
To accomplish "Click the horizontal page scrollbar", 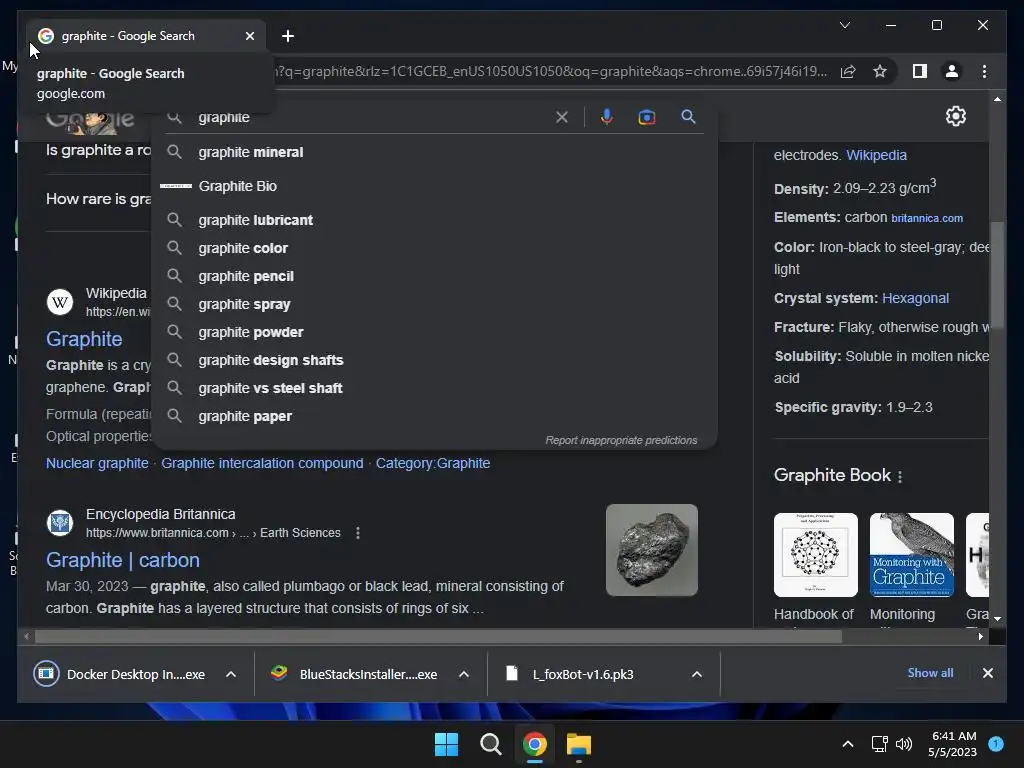I will [438, 636].
